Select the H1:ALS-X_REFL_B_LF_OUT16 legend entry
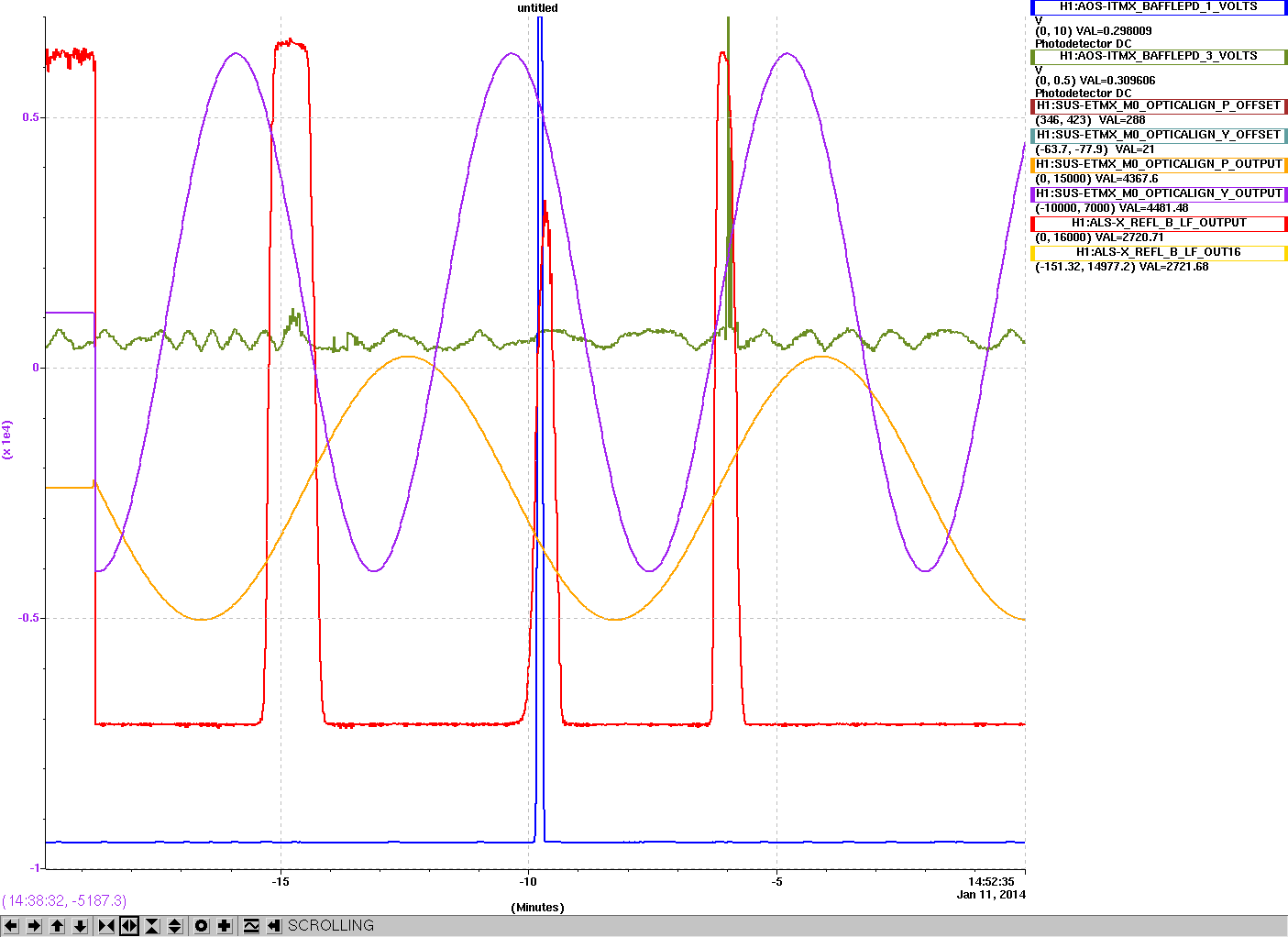Screen dimensions: 1288x937 coord(1159,252)
